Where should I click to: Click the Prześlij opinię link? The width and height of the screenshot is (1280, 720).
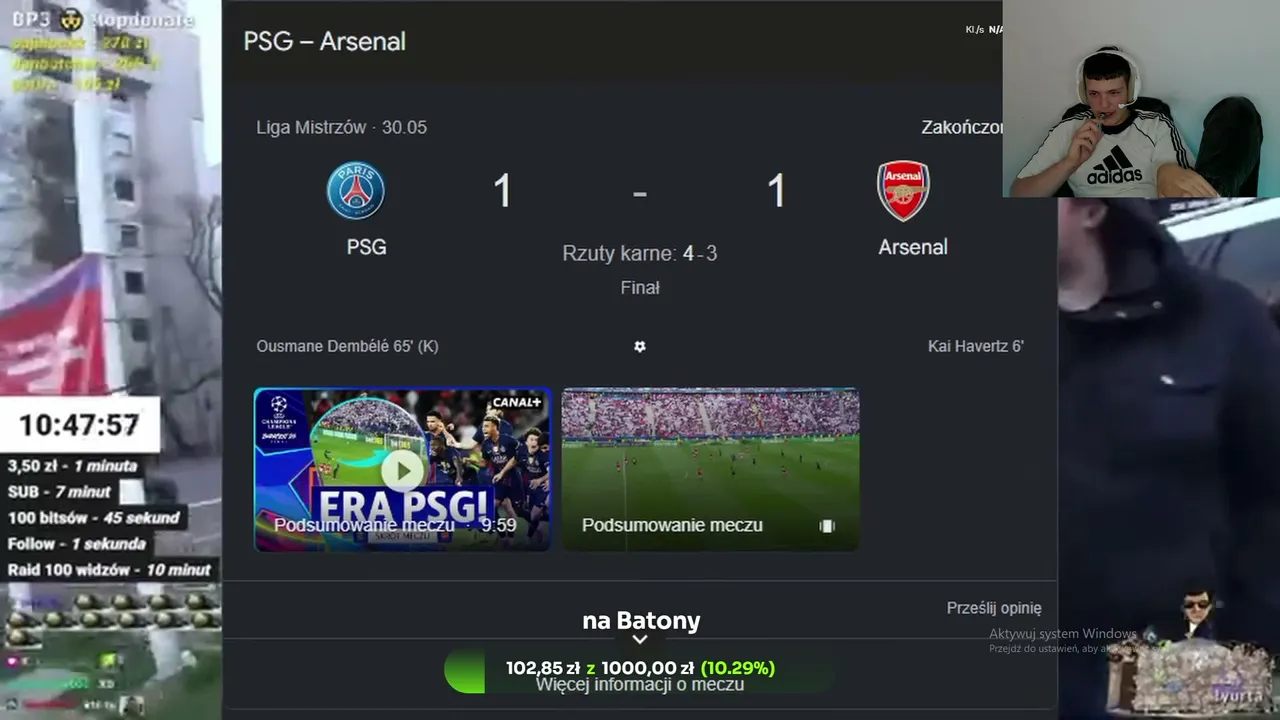[x=994, y=608]
